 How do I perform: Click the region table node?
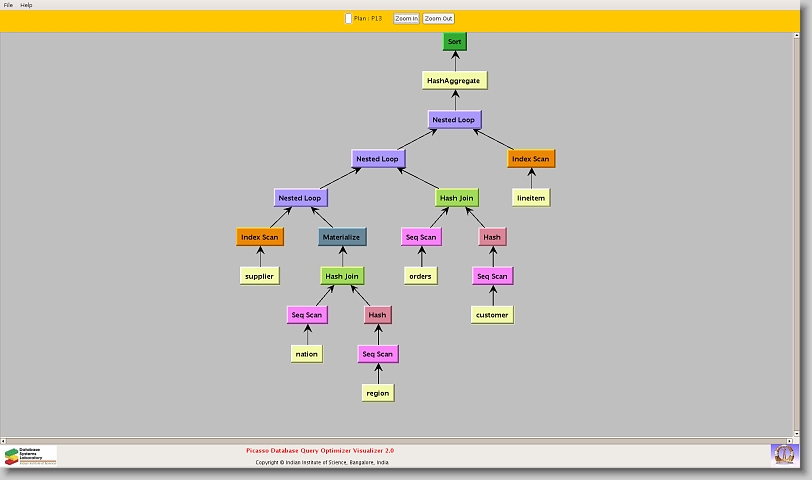pyautogui.click(x=378, y=393)
